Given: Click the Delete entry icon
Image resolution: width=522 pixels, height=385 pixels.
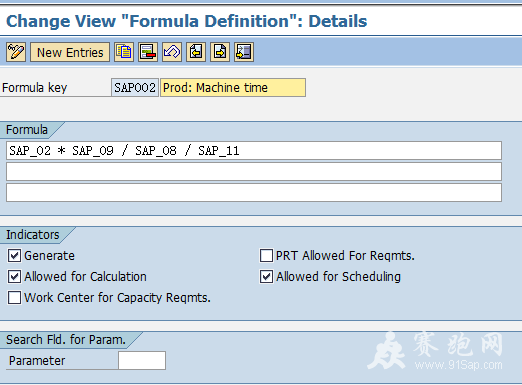Looking at the screenshot, I should [x=148, y=52].
